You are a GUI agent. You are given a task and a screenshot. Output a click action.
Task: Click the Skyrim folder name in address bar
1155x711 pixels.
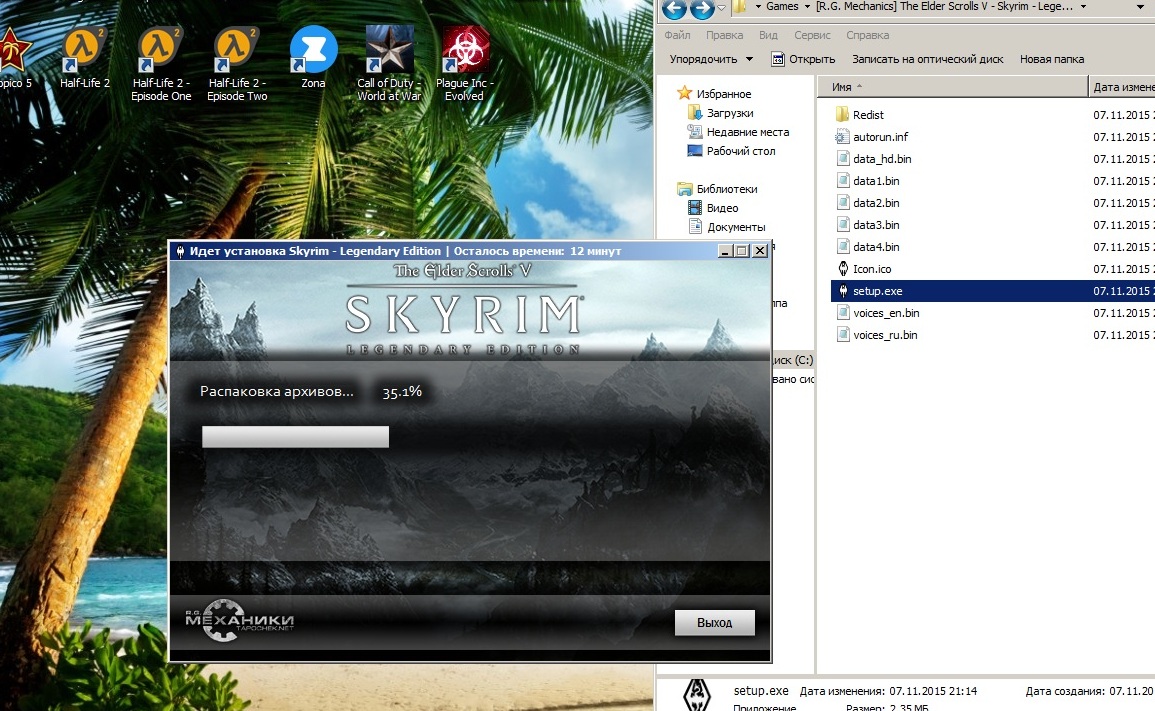pyautogui.click(x=944, y=7)
